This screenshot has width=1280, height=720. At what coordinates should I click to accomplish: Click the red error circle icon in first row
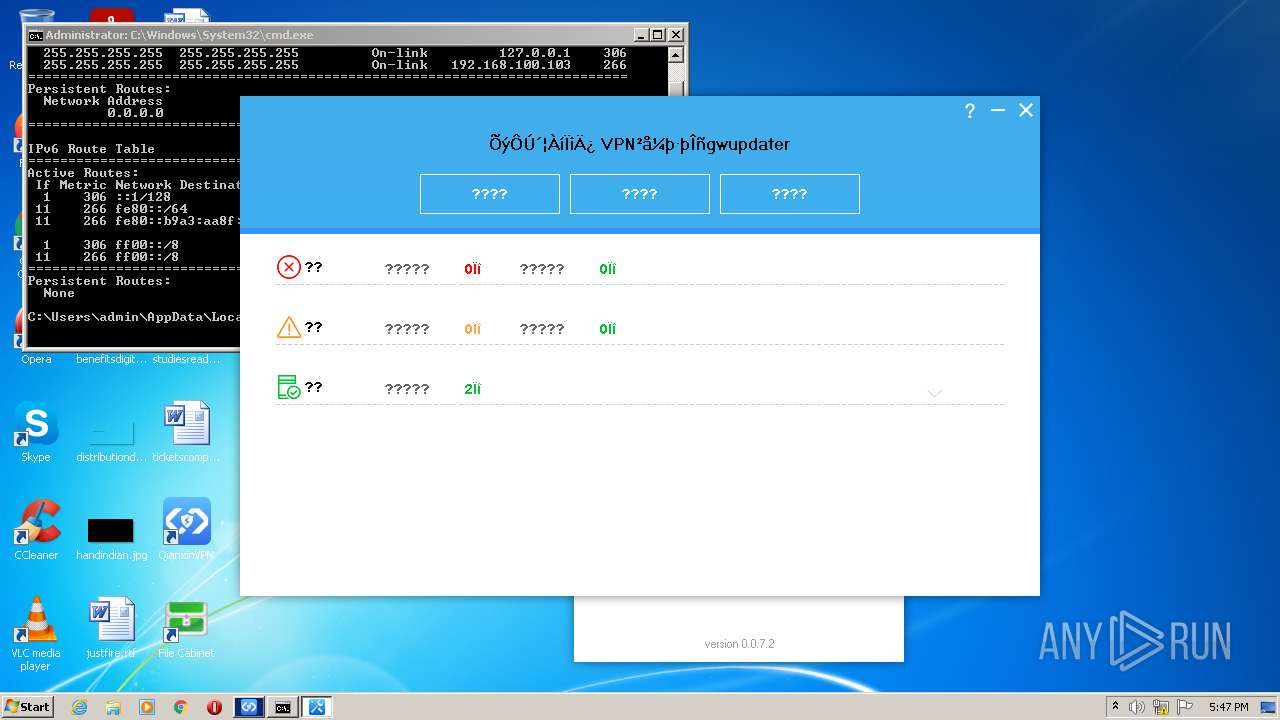pyautogui.click(x=289, y=267)
